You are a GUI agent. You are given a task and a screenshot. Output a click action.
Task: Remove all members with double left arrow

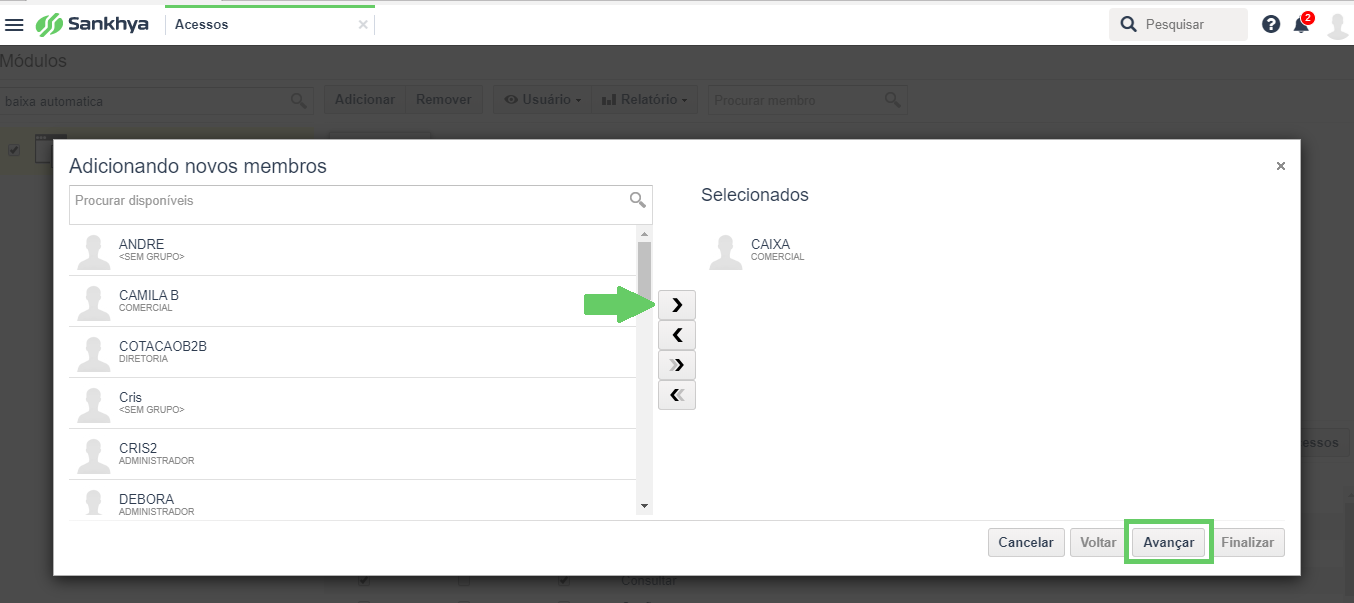[677, 395]
